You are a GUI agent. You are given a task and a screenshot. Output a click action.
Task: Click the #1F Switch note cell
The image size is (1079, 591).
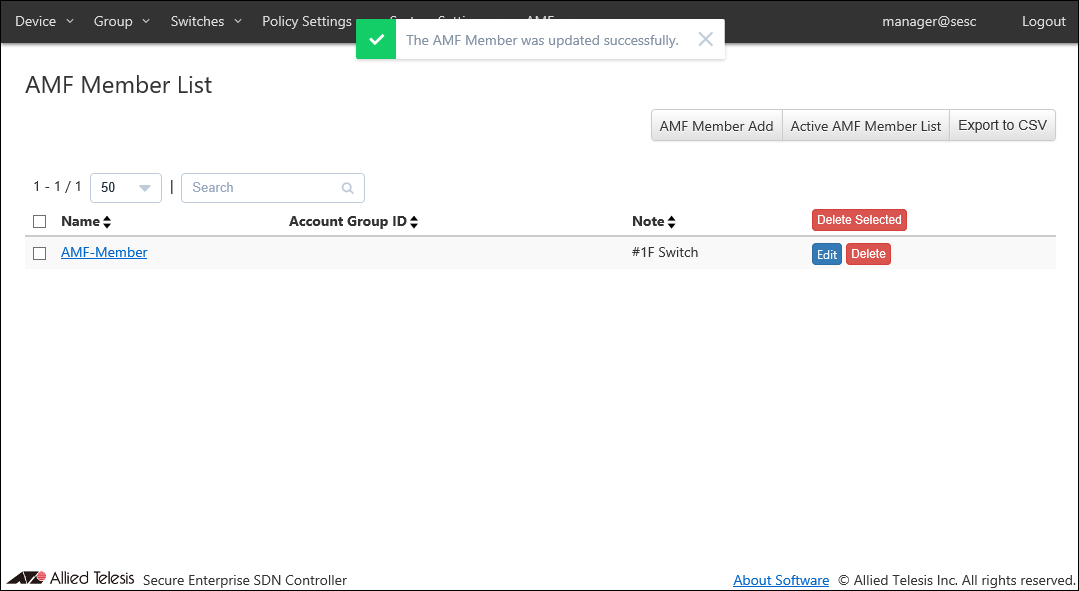click(x=665, y=252)
